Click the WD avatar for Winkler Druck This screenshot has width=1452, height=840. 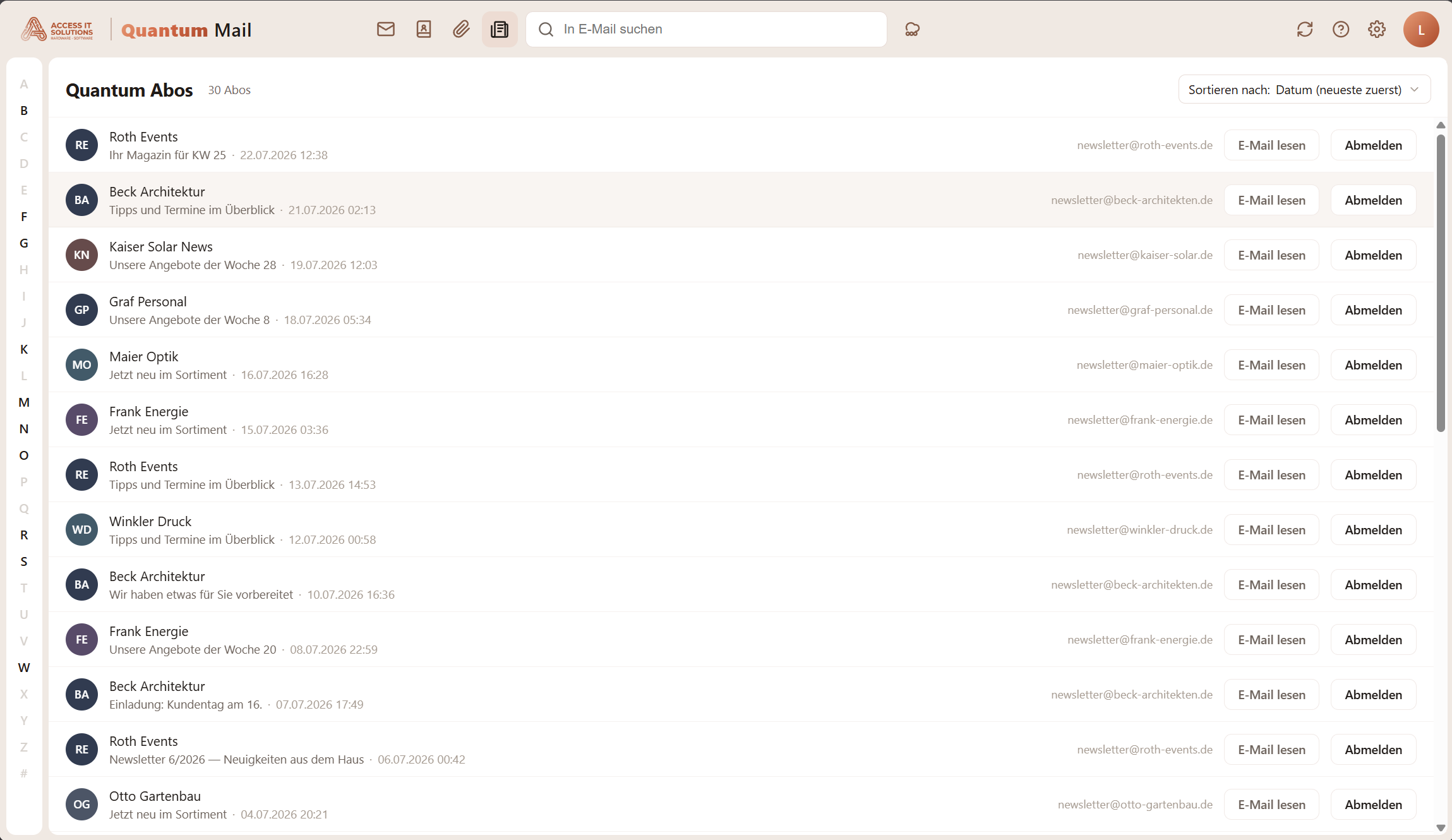click(x=81, y=530)
